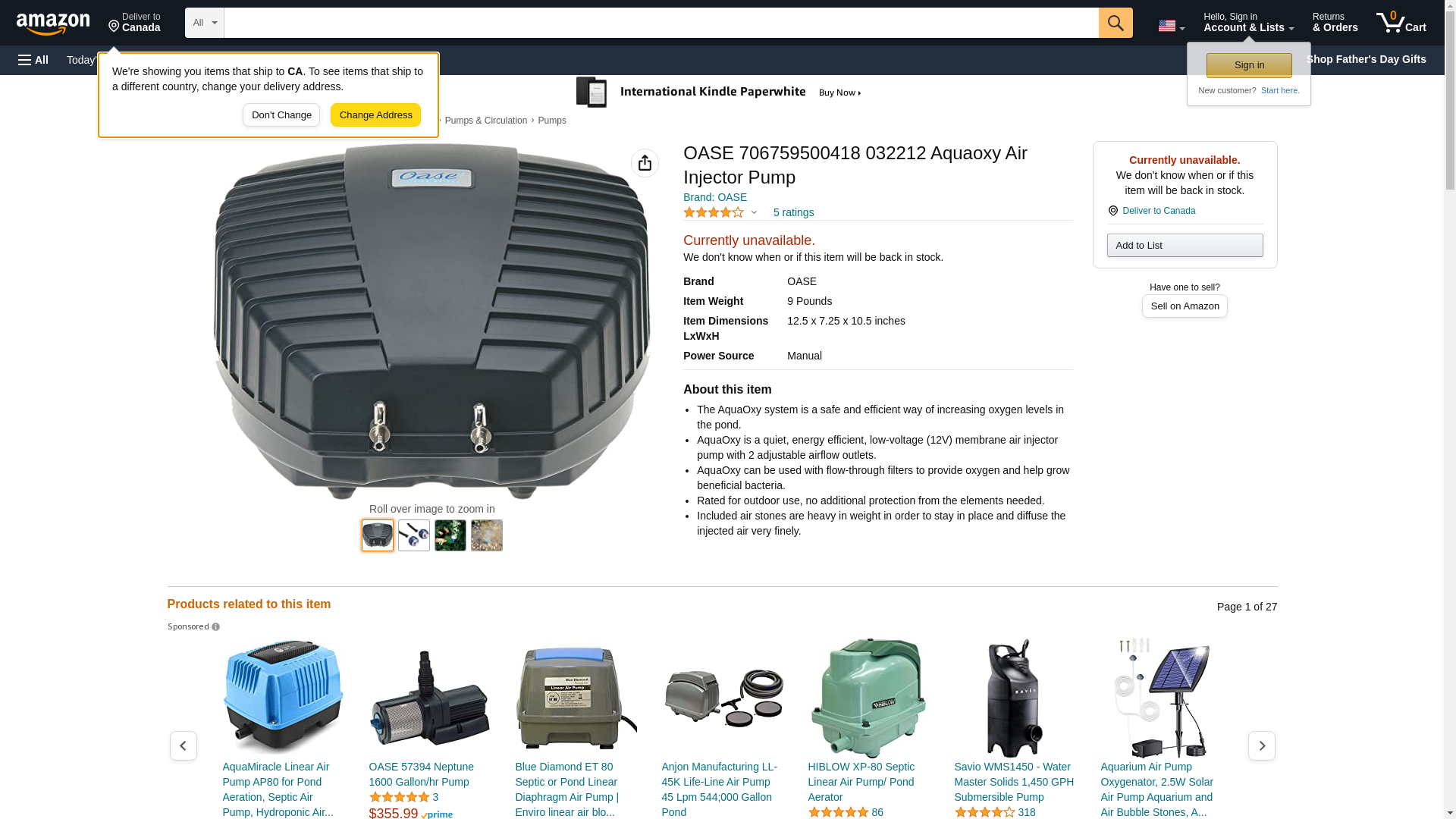This screenshot has height=819, width=1456.
Task: Open the cart icon
Action: pos(1401,23)
